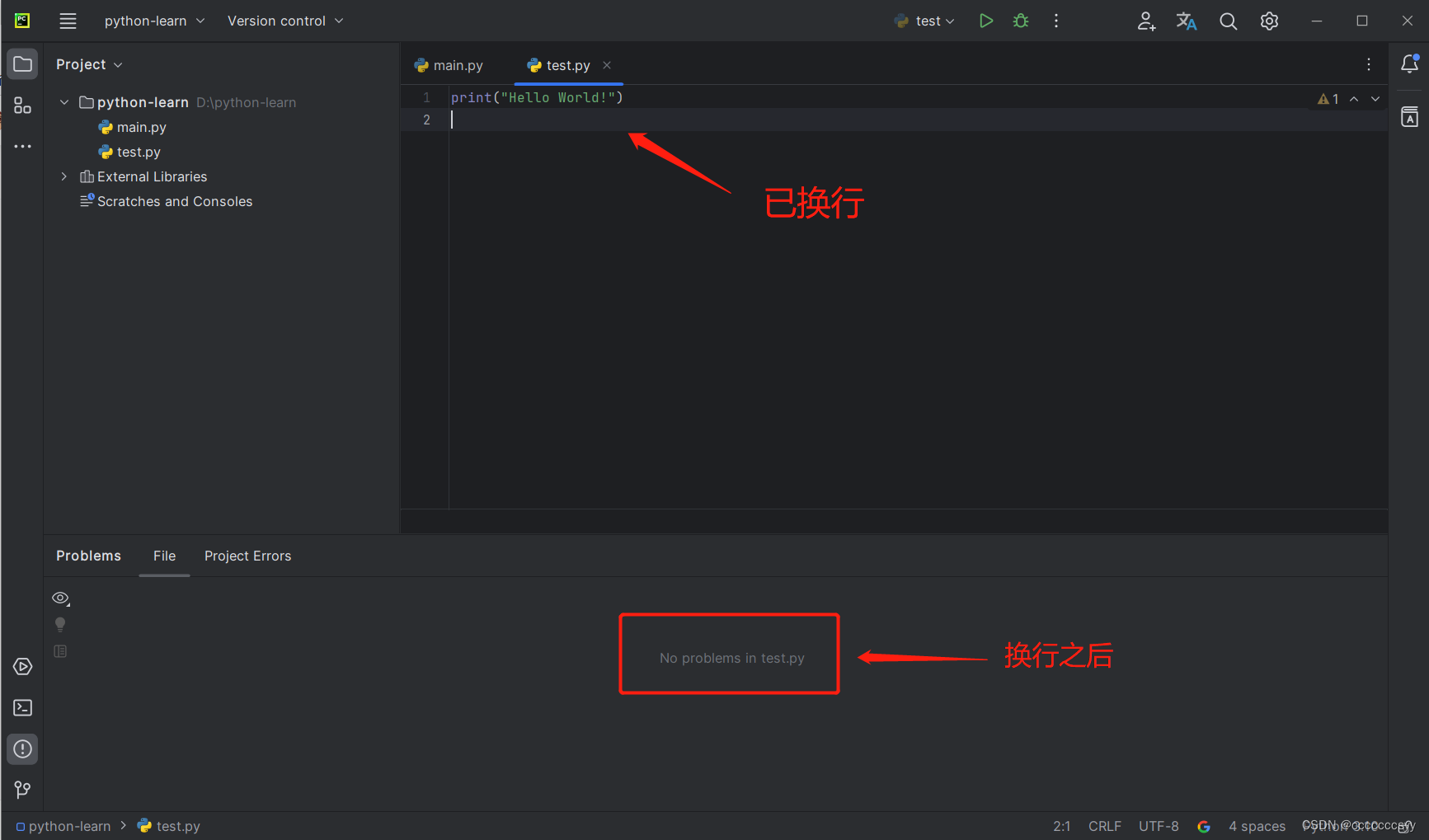Click the 4 spaces indent setting
This screenshot has height=840, width=1429.
1257,825
